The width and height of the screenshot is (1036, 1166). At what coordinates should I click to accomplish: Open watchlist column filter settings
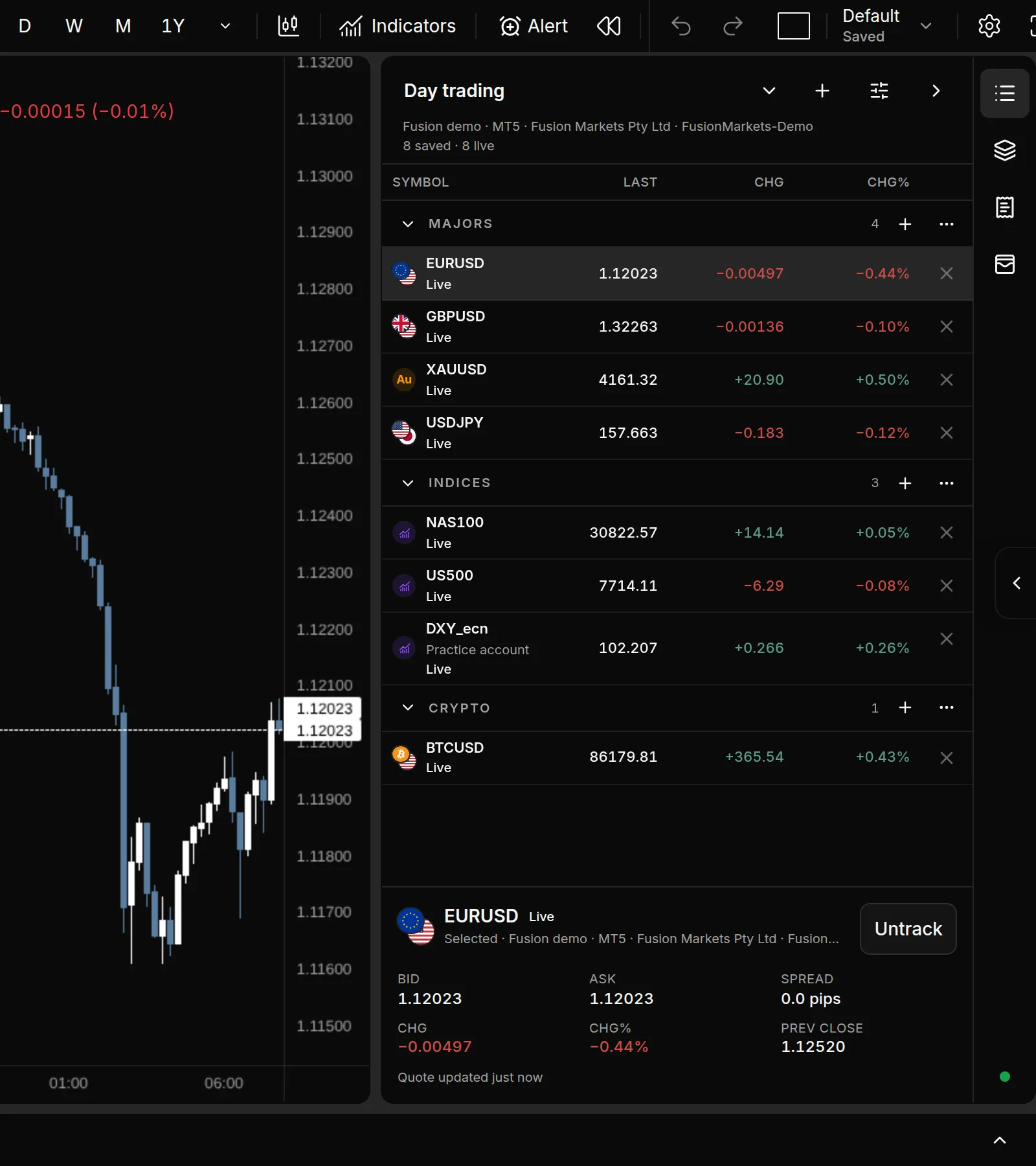click(x=879, y=91)
